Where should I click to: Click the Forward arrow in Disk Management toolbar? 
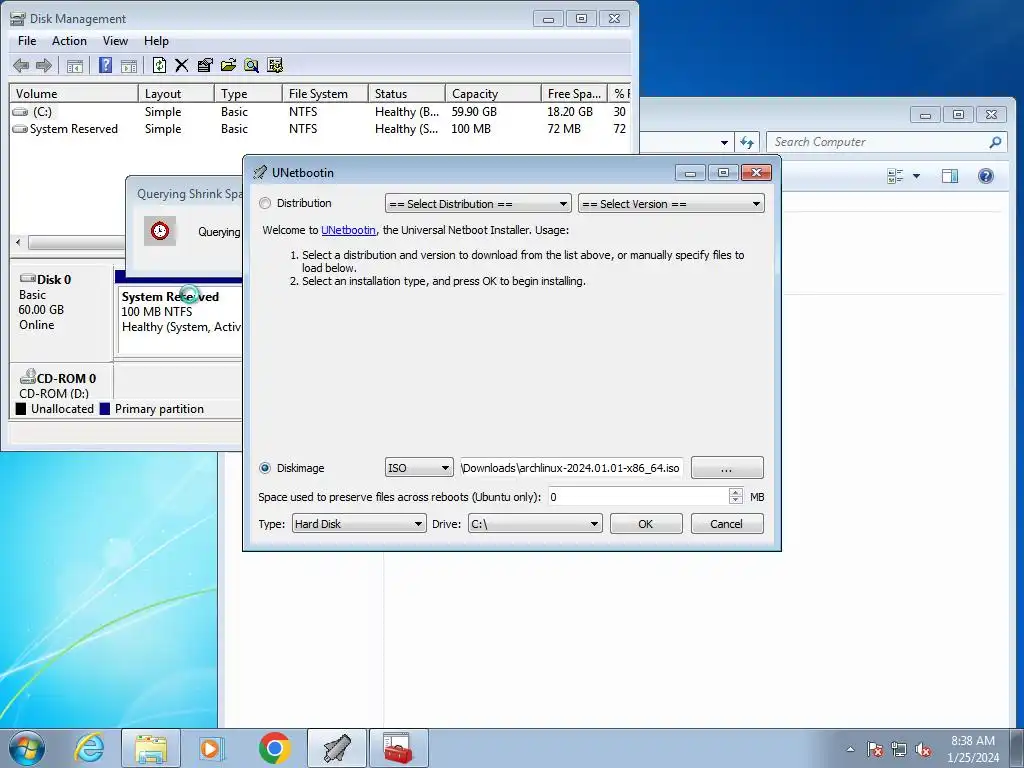(x=44, y=65)
